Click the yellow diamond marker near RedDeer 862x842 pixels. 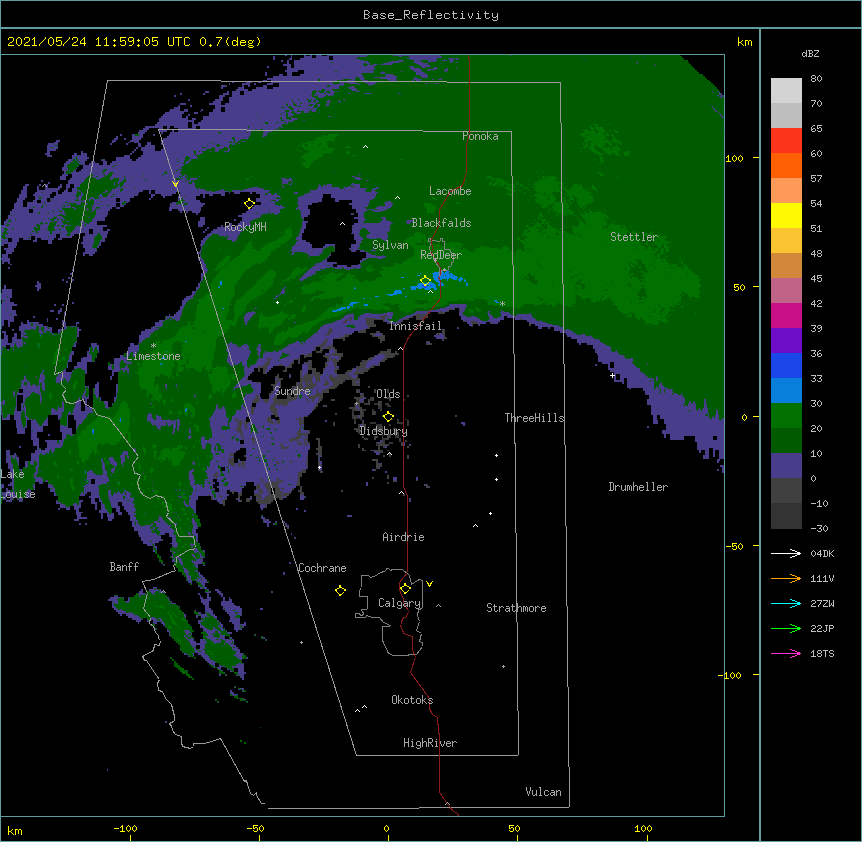[426, 281]
